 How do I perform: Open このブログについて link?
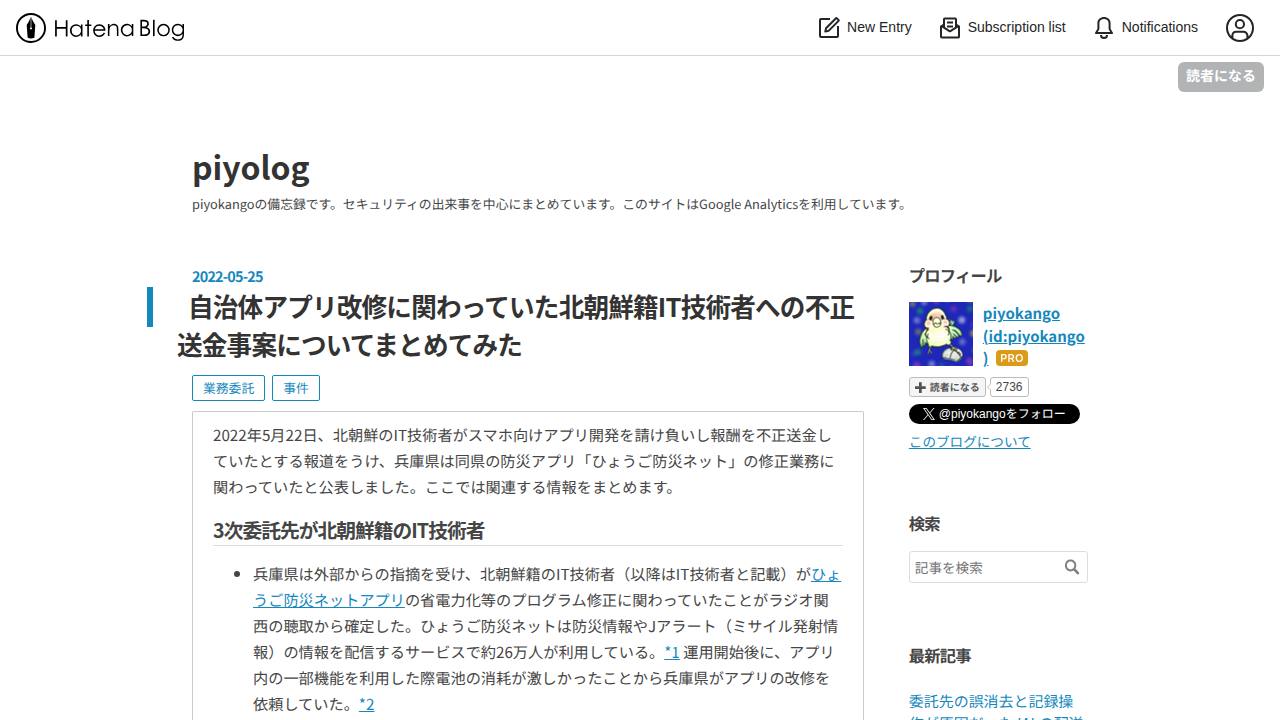pyautogui.click(x=969, y=442)
